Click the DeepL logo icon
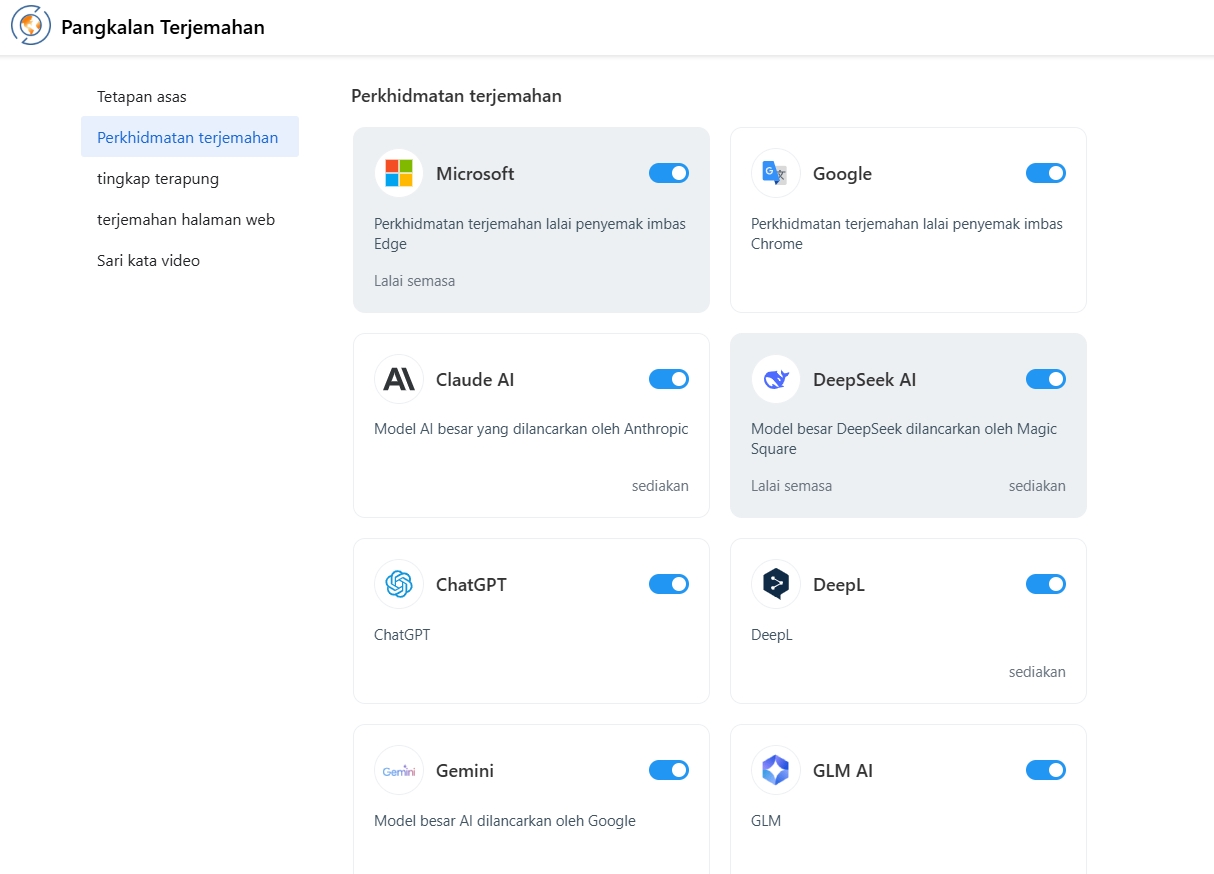The height and width of the screenshot is (874, 1214). coord(776,584)
